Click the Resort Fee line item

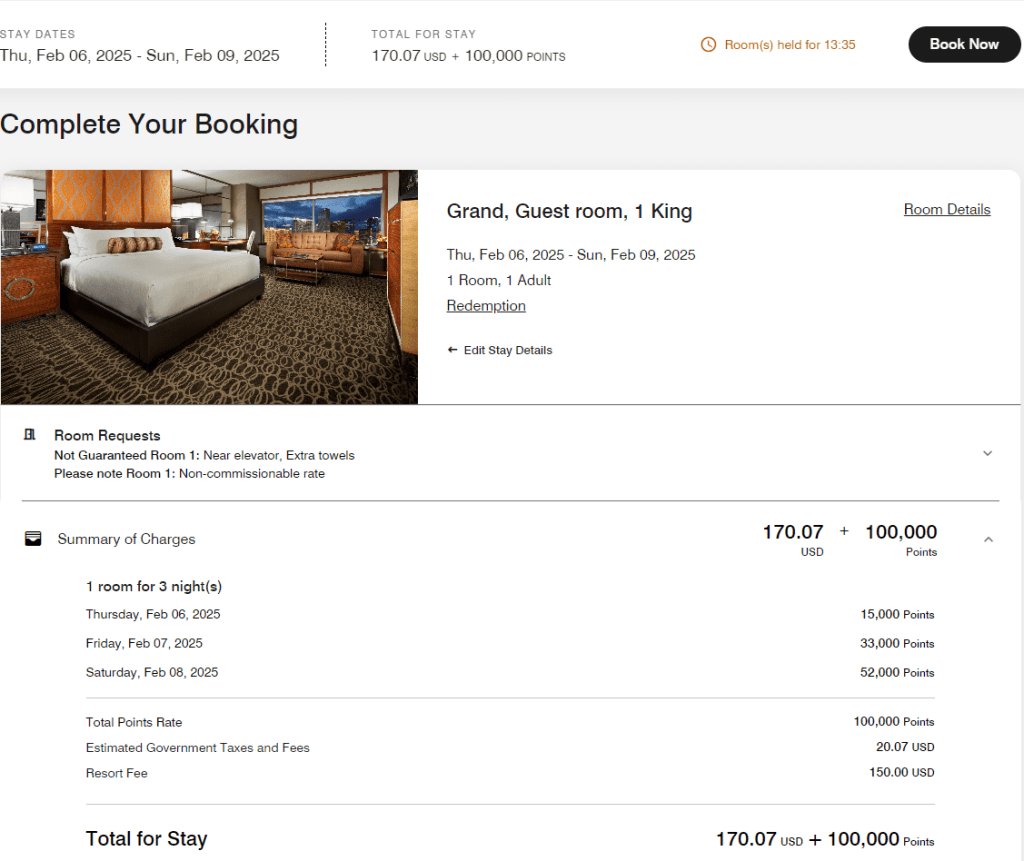click(x=117, y=773)
